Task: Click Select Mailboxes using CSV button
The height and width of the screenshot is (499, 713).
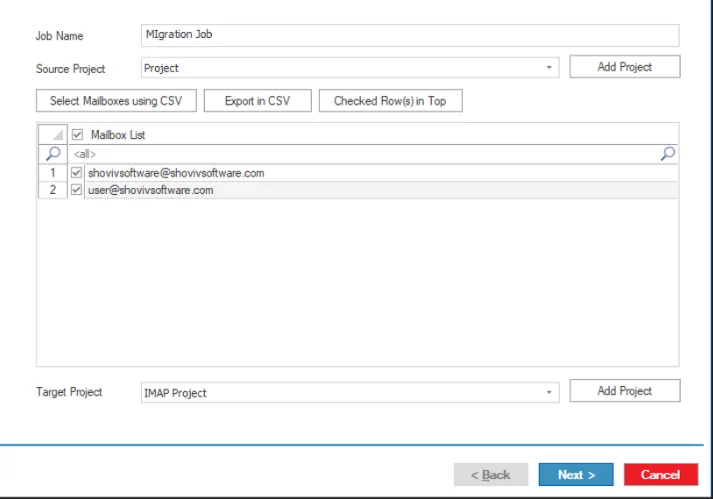Action: tap(116, 101)
